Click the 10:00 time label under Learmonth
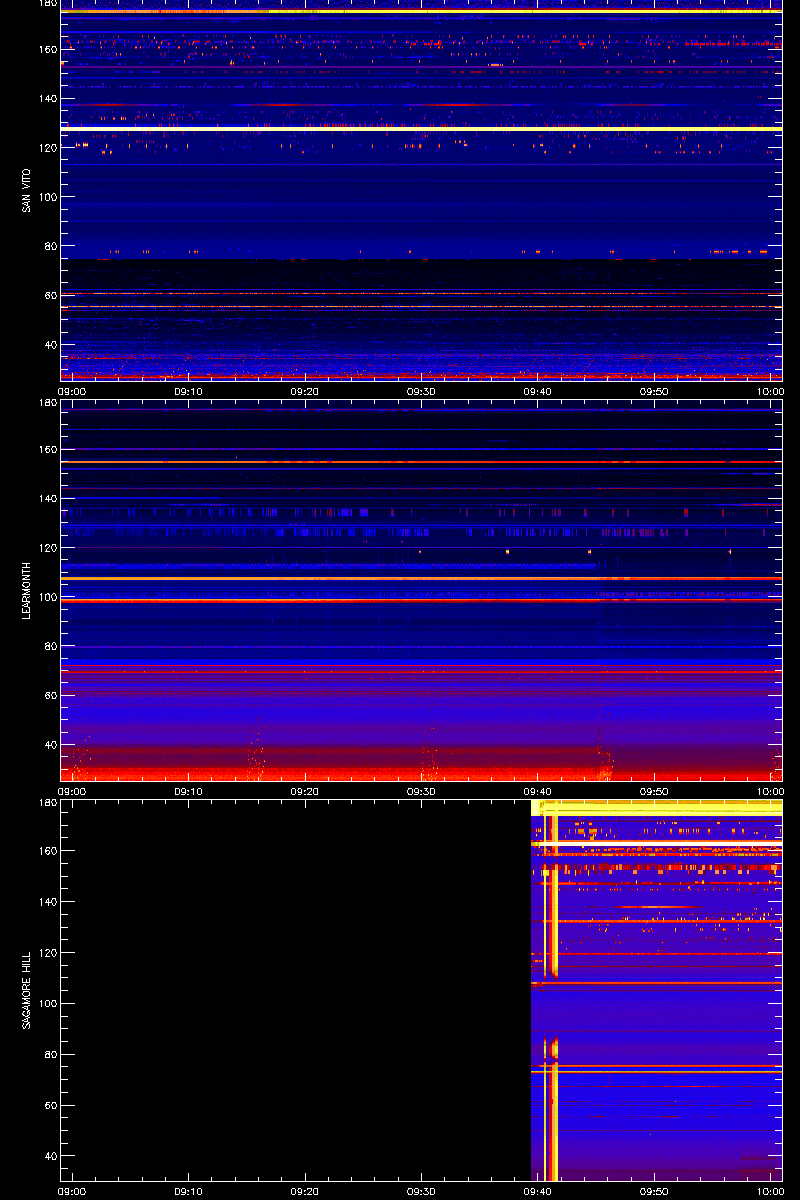 (x=770, y=792)
